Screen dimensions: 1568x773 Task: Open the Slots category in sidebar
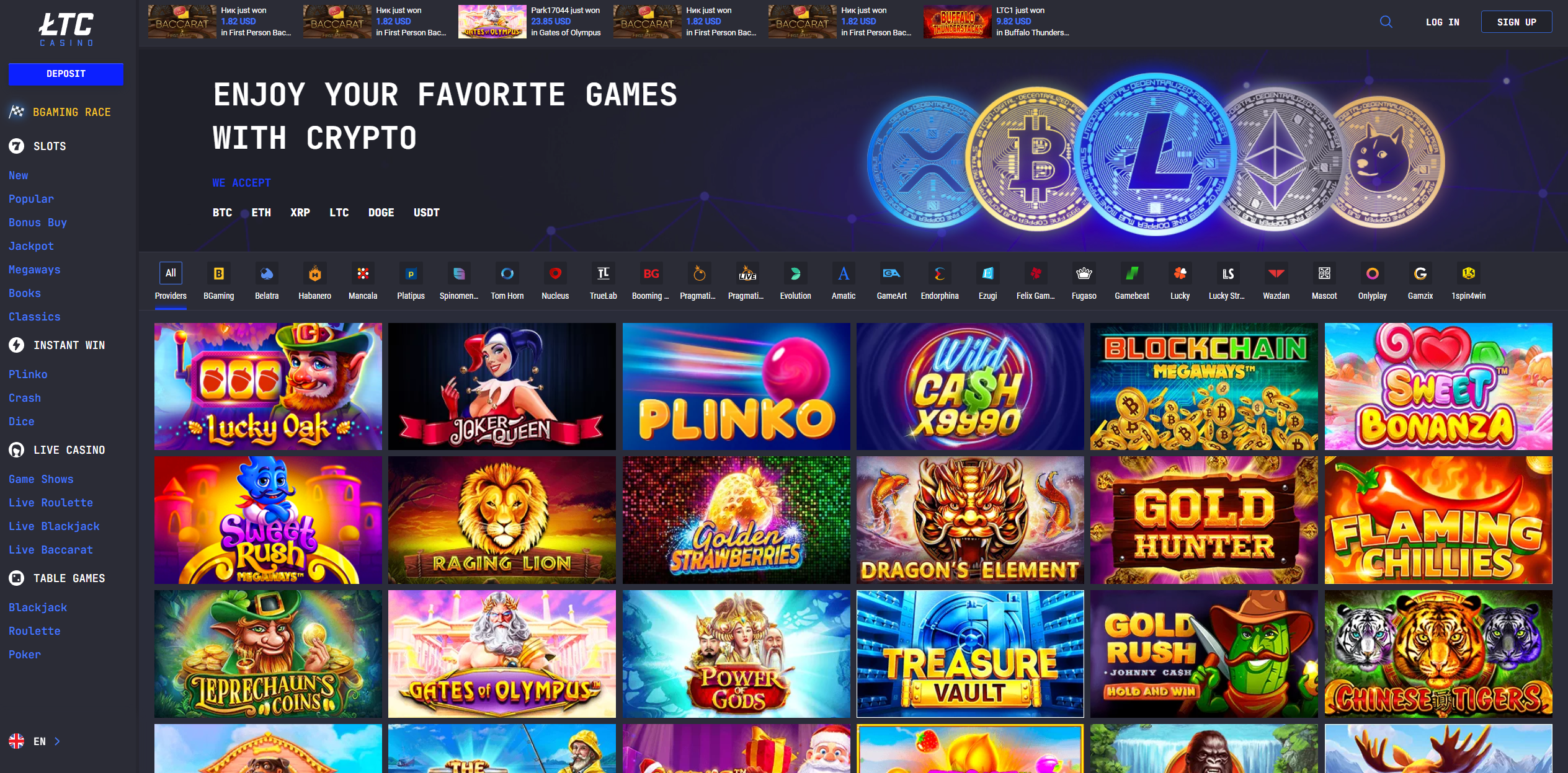pyautogui.click(x=50, y=146)
